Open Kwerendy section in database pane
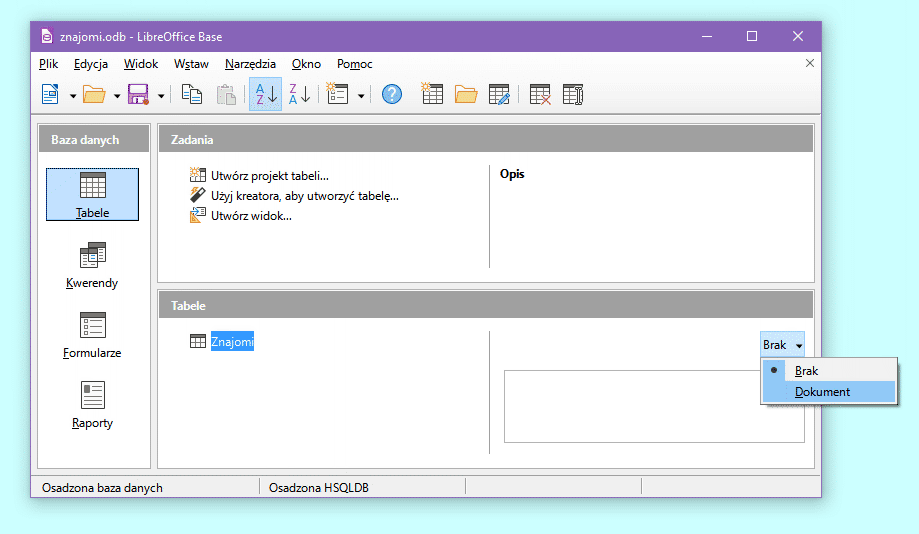Image resolution: width=919 pixels, height=534 pixels. [92, 265]
